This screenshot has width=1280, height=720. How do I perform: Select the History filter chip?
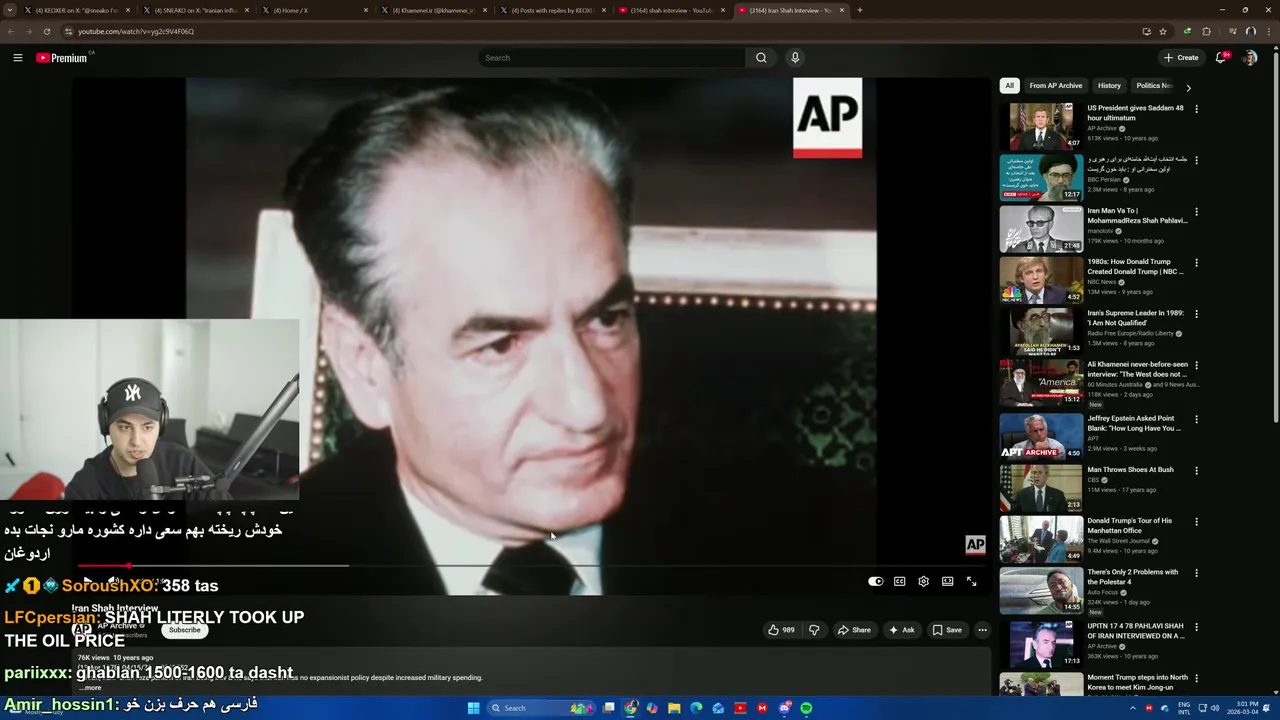pos(1109,86)
